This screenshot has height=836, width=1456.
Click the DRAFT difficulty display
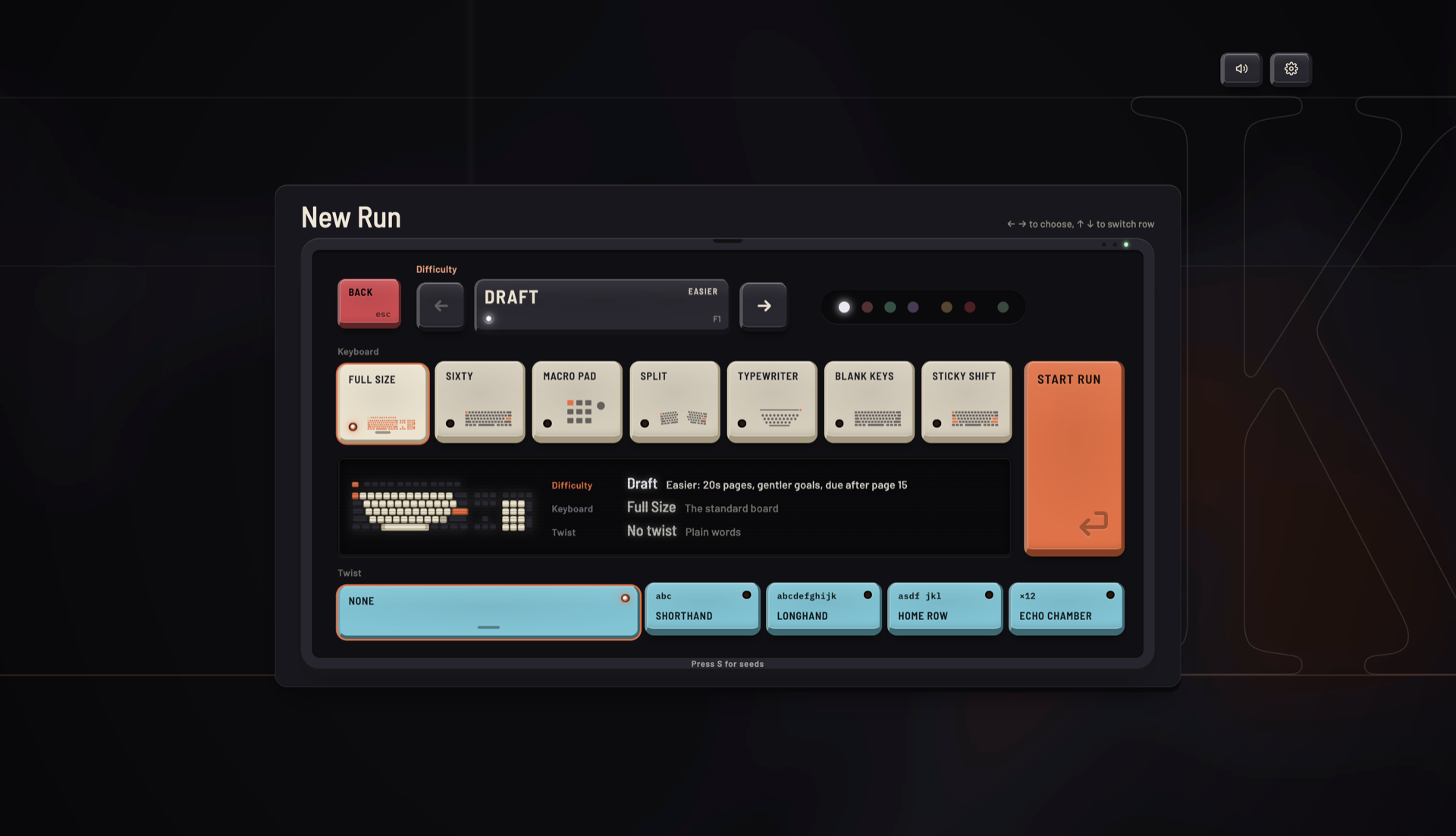click(601, 306)
